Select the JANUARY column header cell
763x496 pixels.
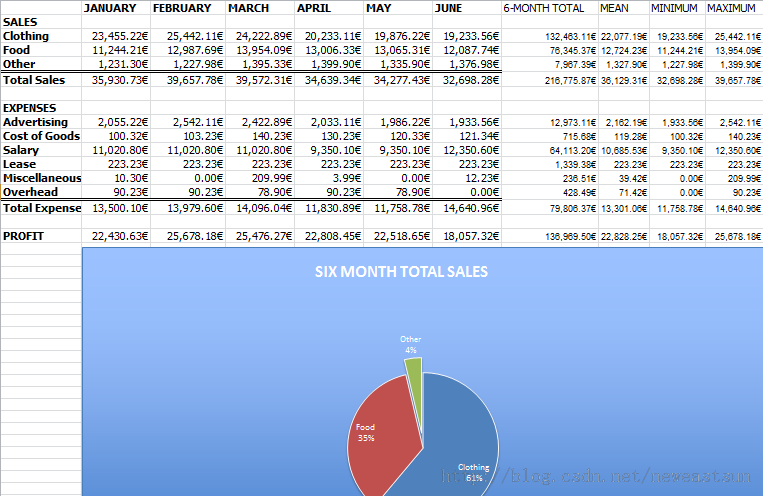pyautogui.click(x=116, y=8)
